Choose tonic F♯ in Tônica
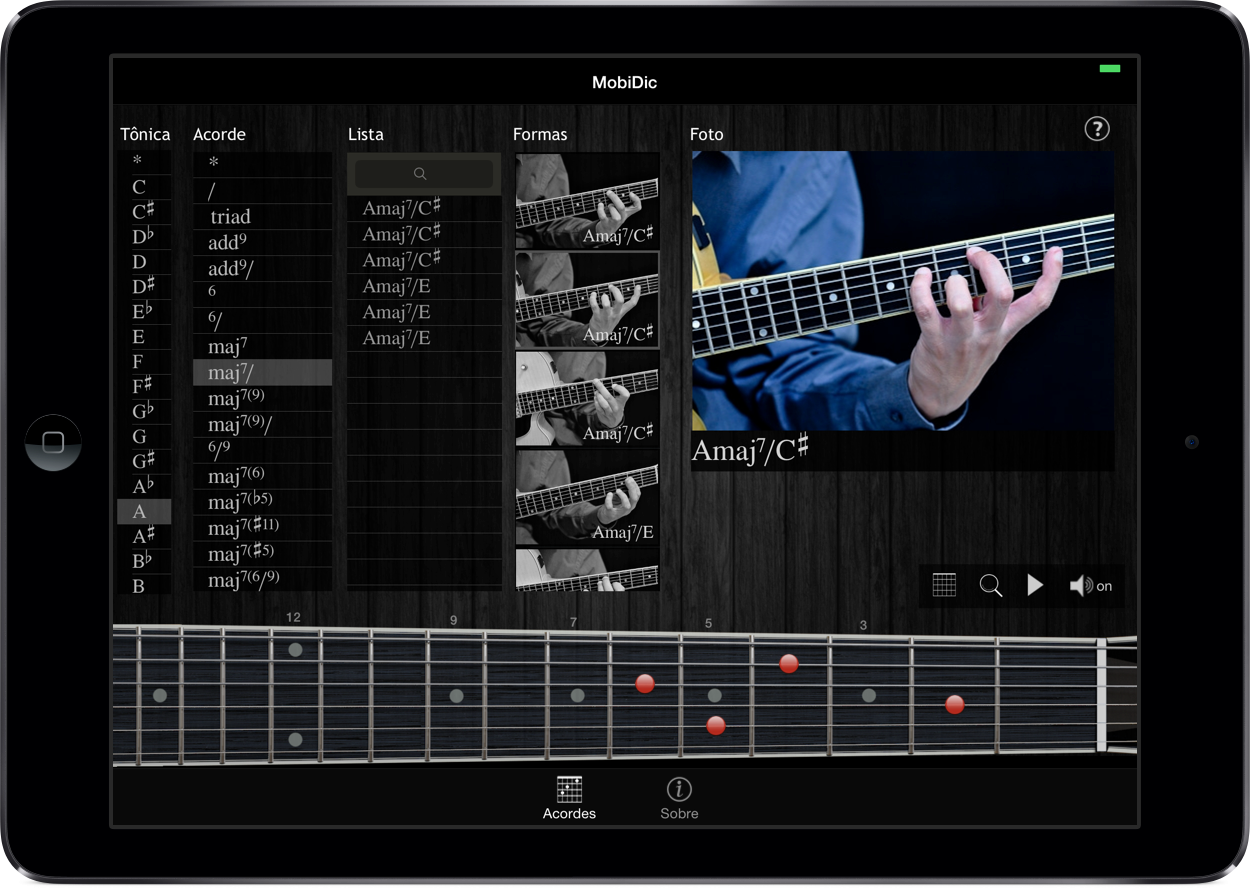Screen dimensions: 1250x888 click(x=144, y=386)
